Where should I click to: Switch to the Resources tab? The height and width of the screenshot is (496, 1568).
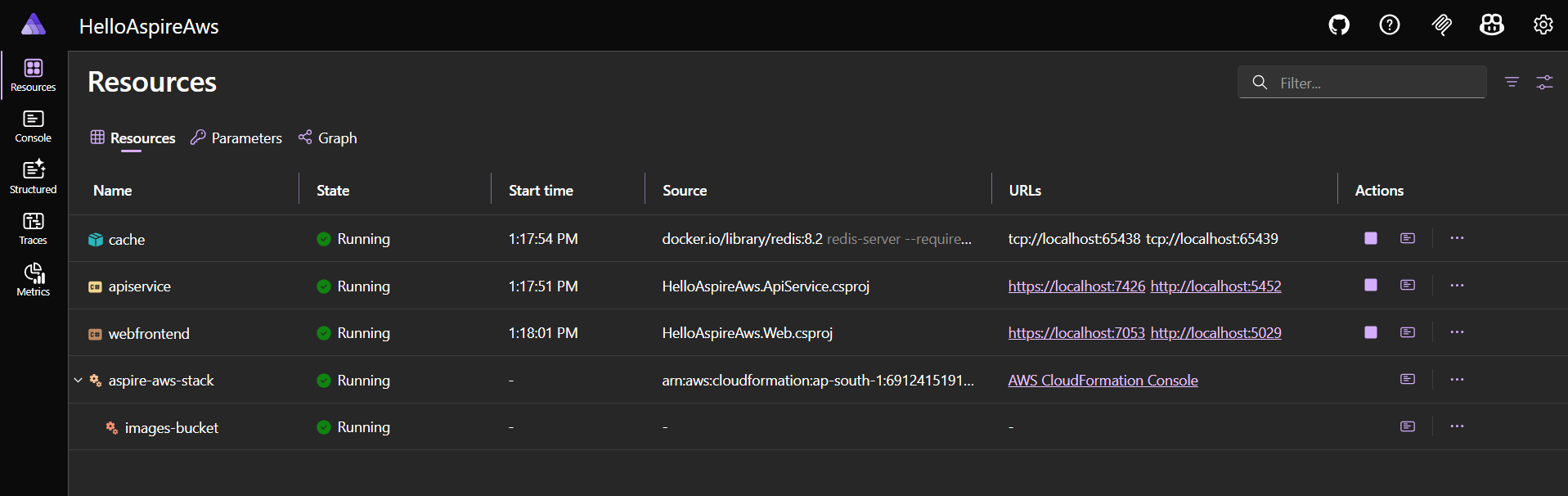[133, 138]
